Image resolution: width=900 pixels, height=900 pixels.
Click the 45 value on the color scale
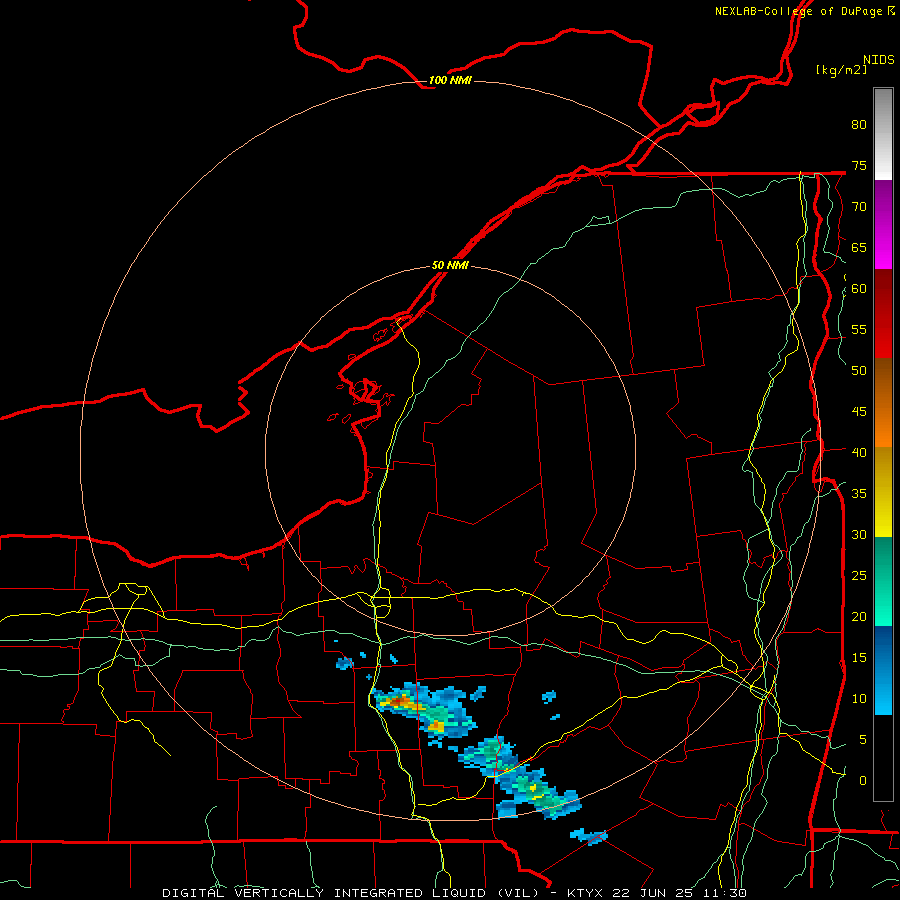859,412
